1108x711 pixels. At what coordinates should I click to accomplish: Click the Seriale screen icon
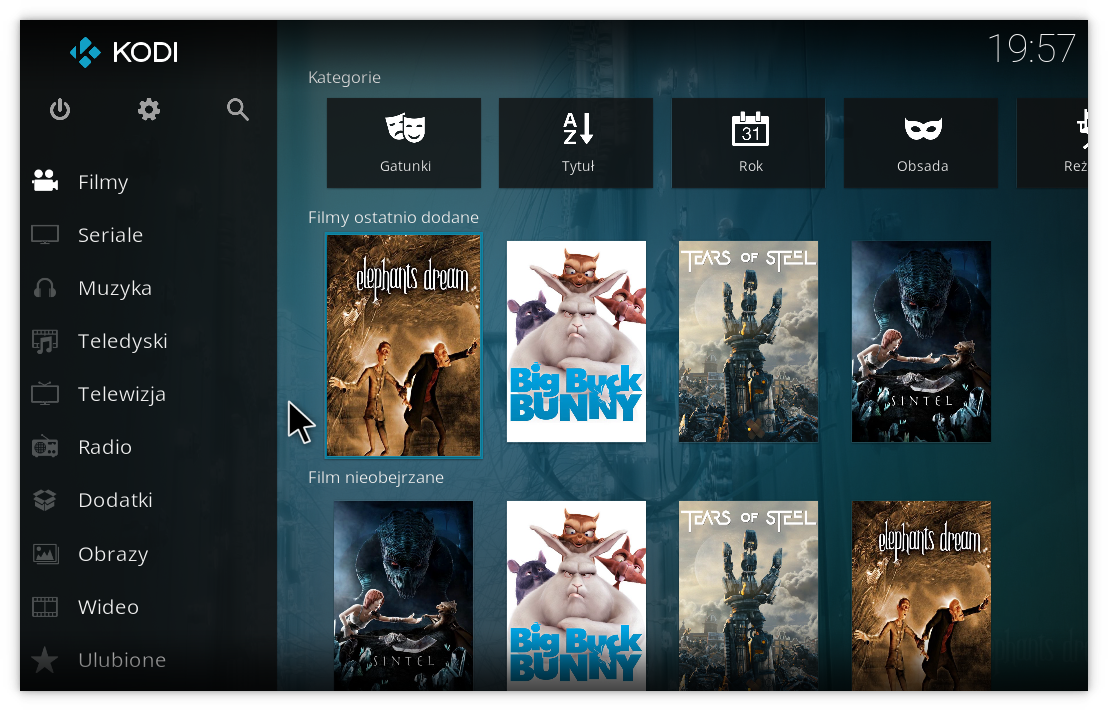(x=45, y=234)
